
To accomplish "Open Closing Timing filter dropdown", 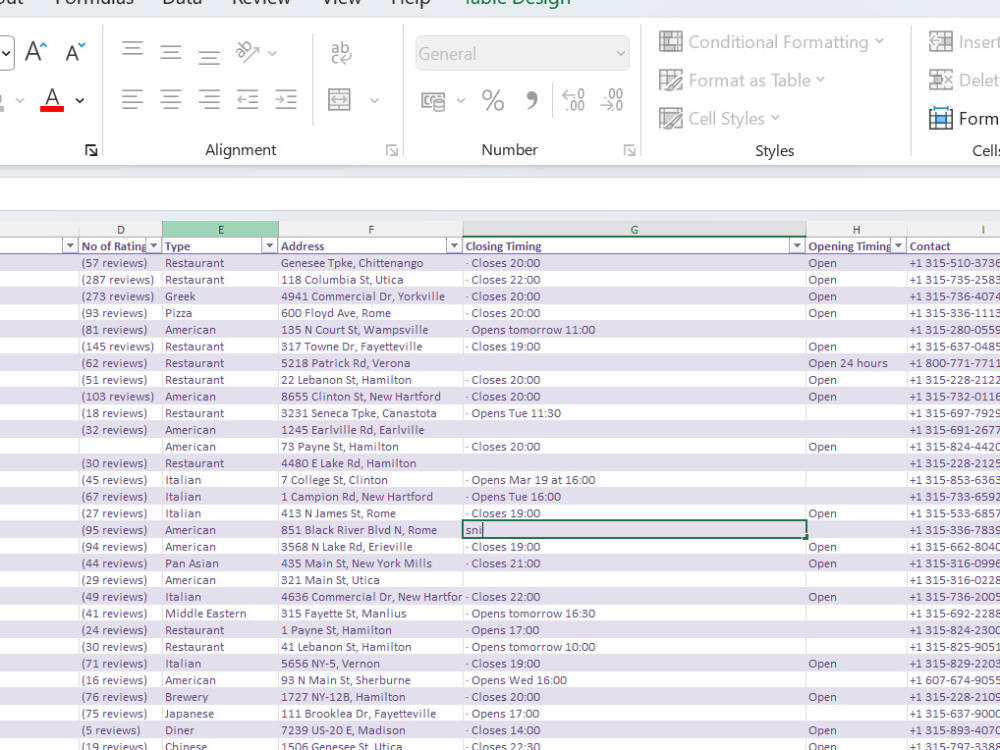I will [797, 246].
